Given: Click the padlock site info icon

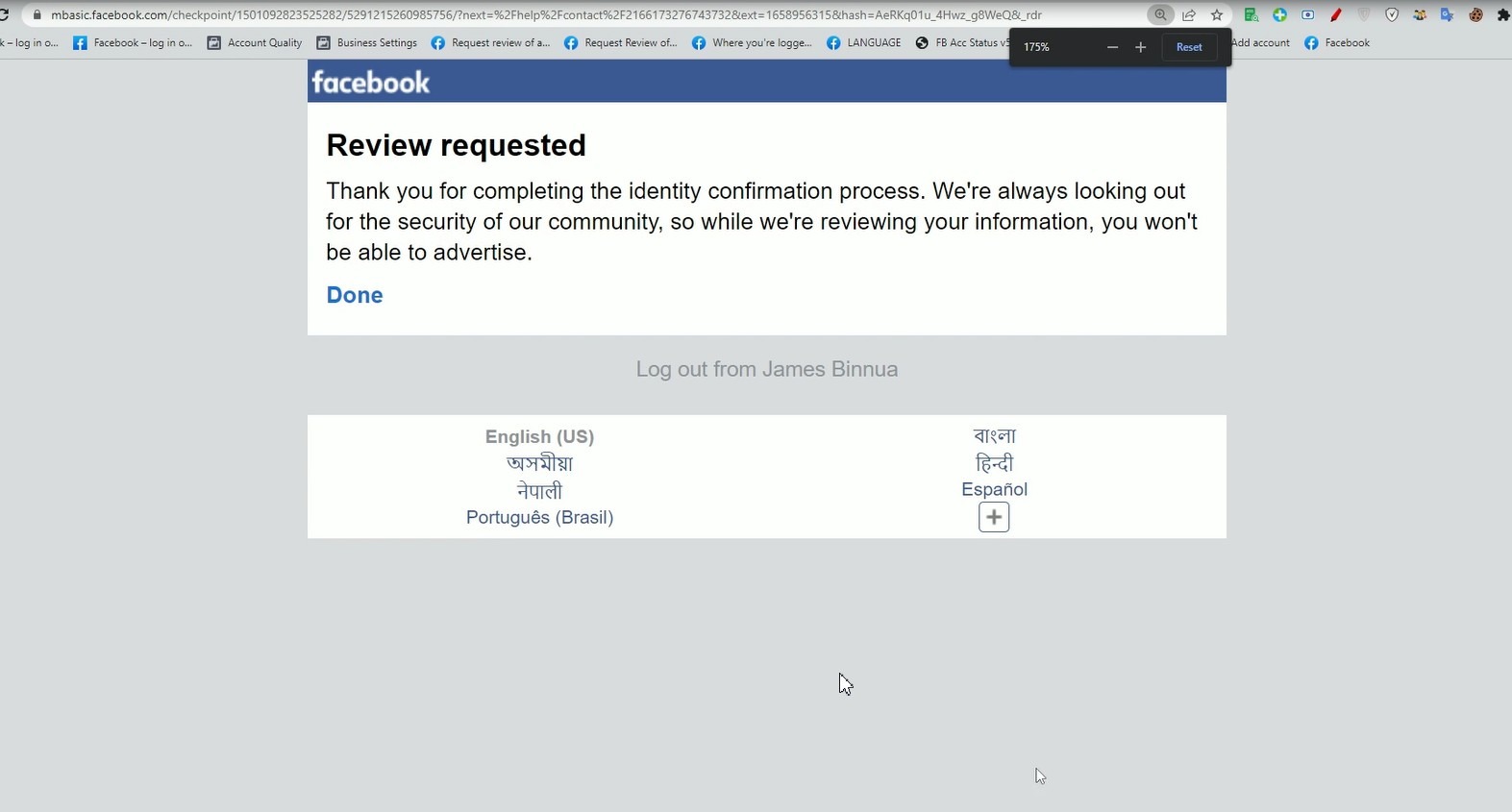Looking at the screenshot, I should tap(37, 15).
